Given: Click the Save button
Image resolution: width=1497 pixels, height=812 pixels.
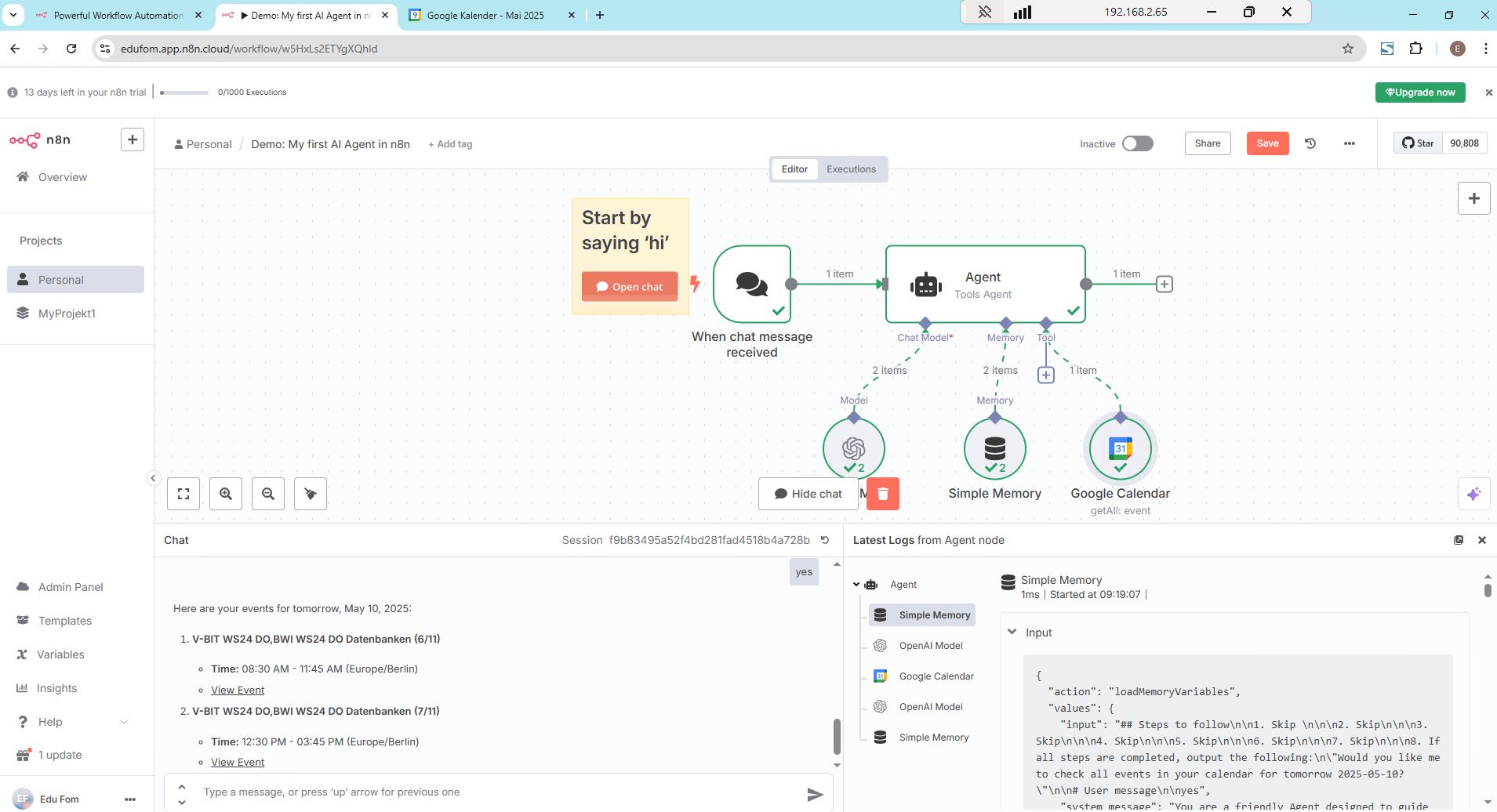Looking at the screenshot, I should (x=1267, y=143).
